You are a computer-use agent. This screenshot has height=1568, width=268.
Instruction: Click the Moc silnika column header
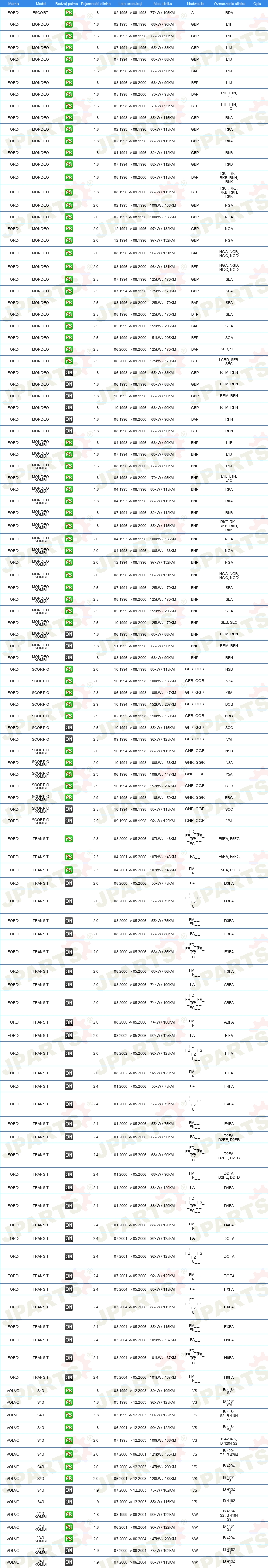(162, 4)
